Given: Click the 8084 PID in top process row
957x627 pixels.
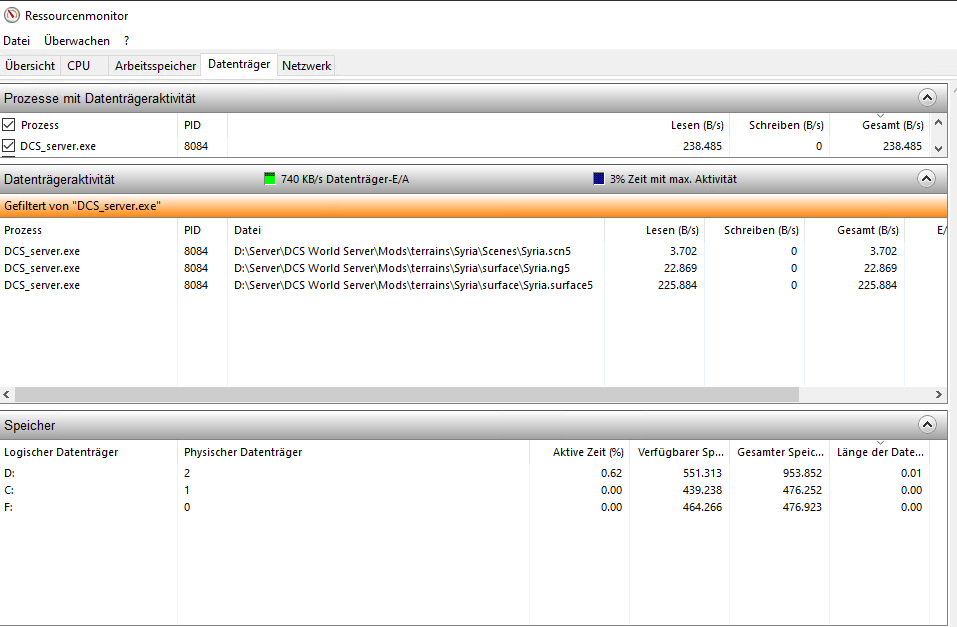Looking at the screenshot, I should [196, 146].
